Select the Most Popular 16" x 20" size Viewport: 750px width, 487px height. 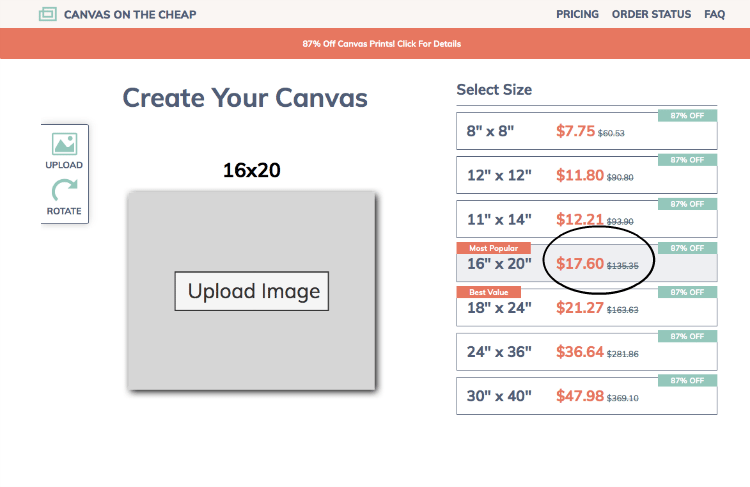(x=587, y=263)
